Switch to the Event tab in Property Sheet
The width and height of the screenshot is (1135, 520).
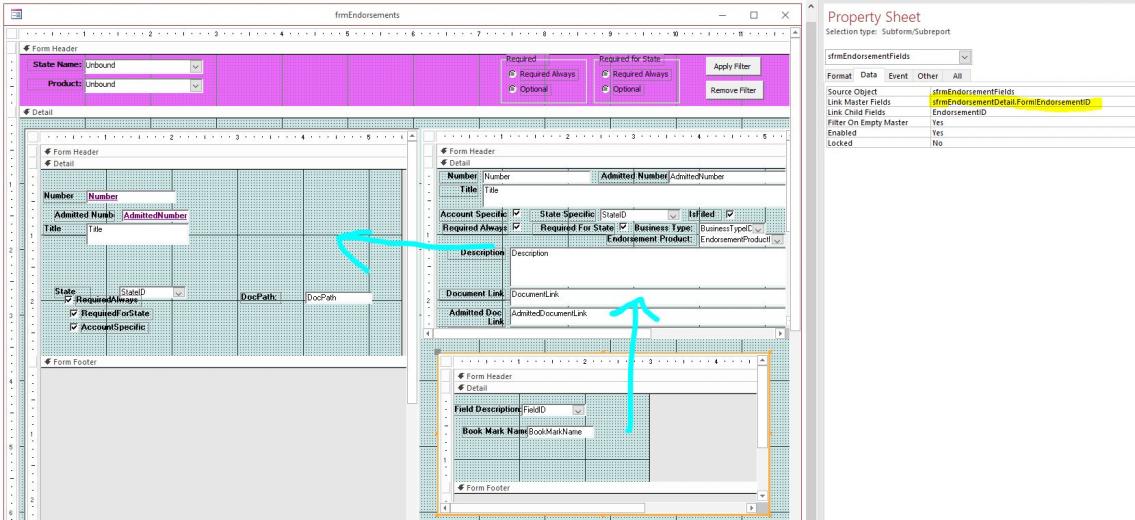898,75
